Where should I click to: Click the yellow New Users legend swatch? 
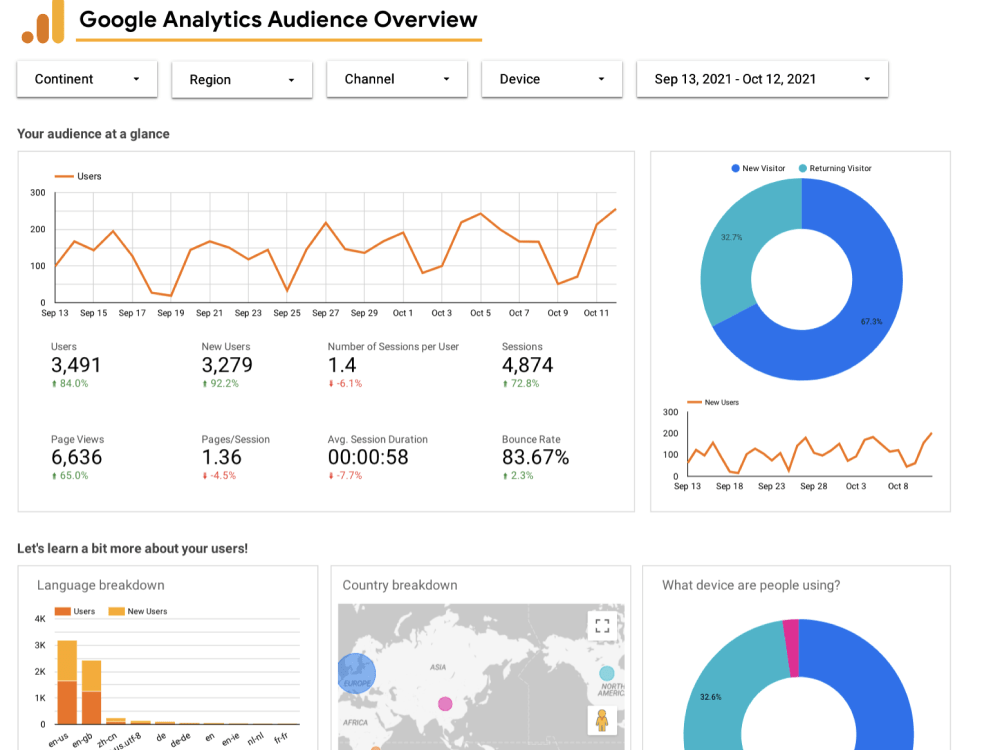tap(116, 611)
